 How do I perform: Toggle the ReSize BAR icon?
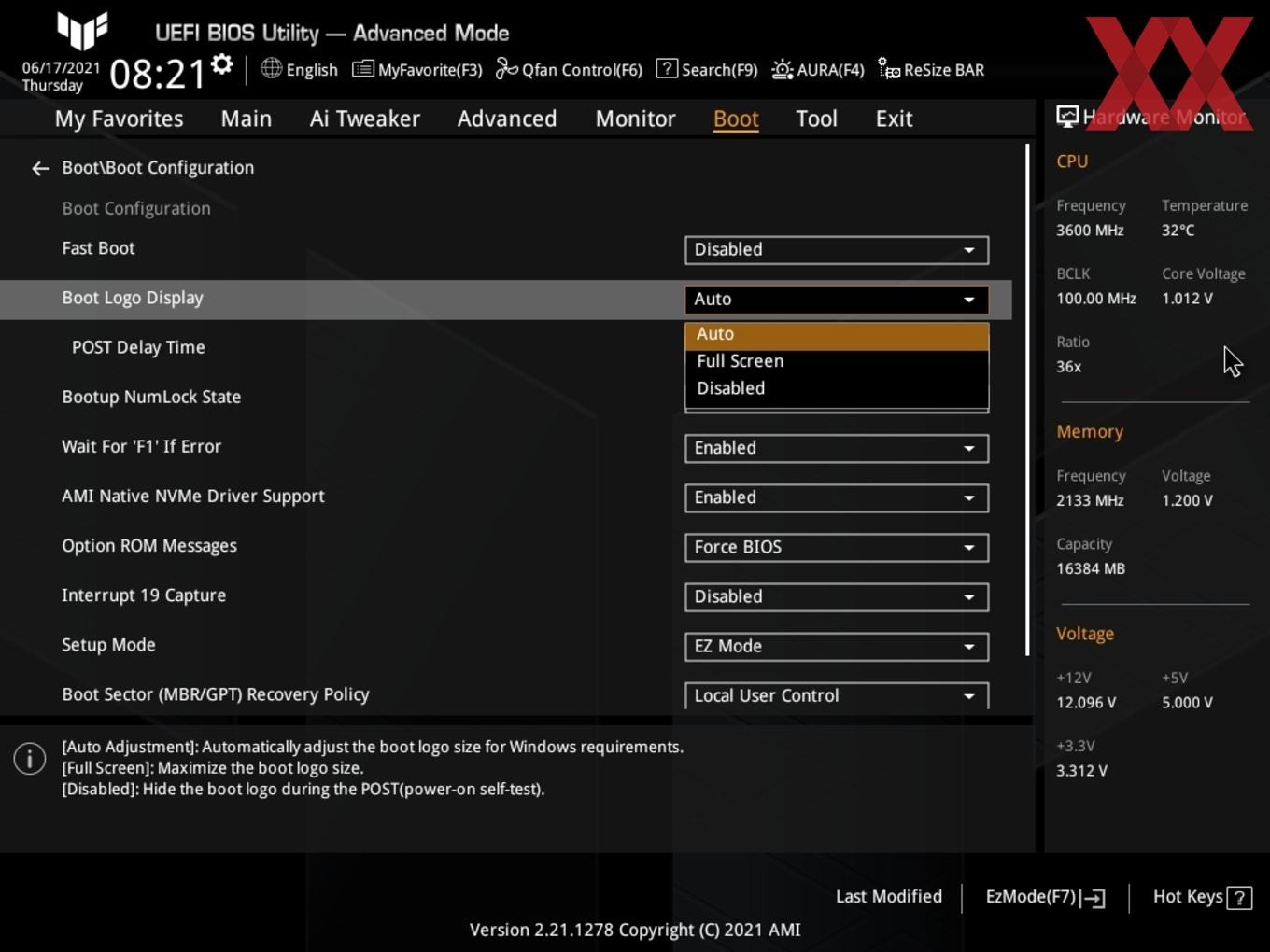[x=889, y=69]
